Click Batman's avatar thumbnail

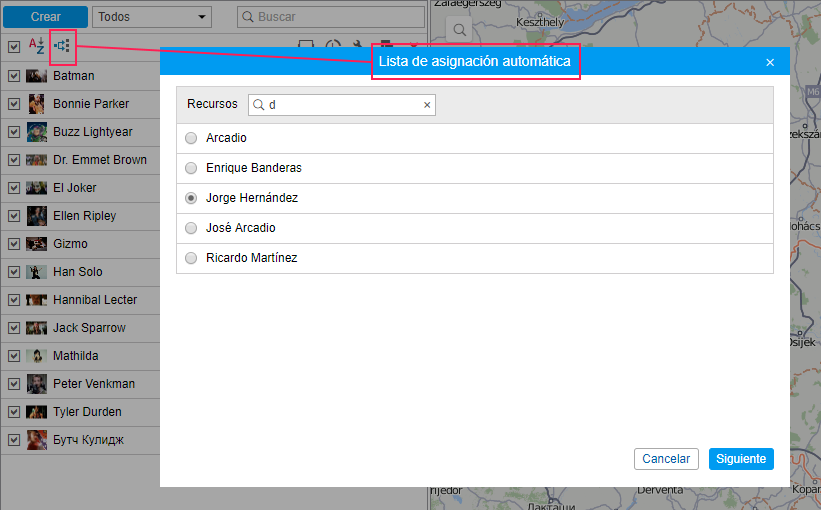36,76
